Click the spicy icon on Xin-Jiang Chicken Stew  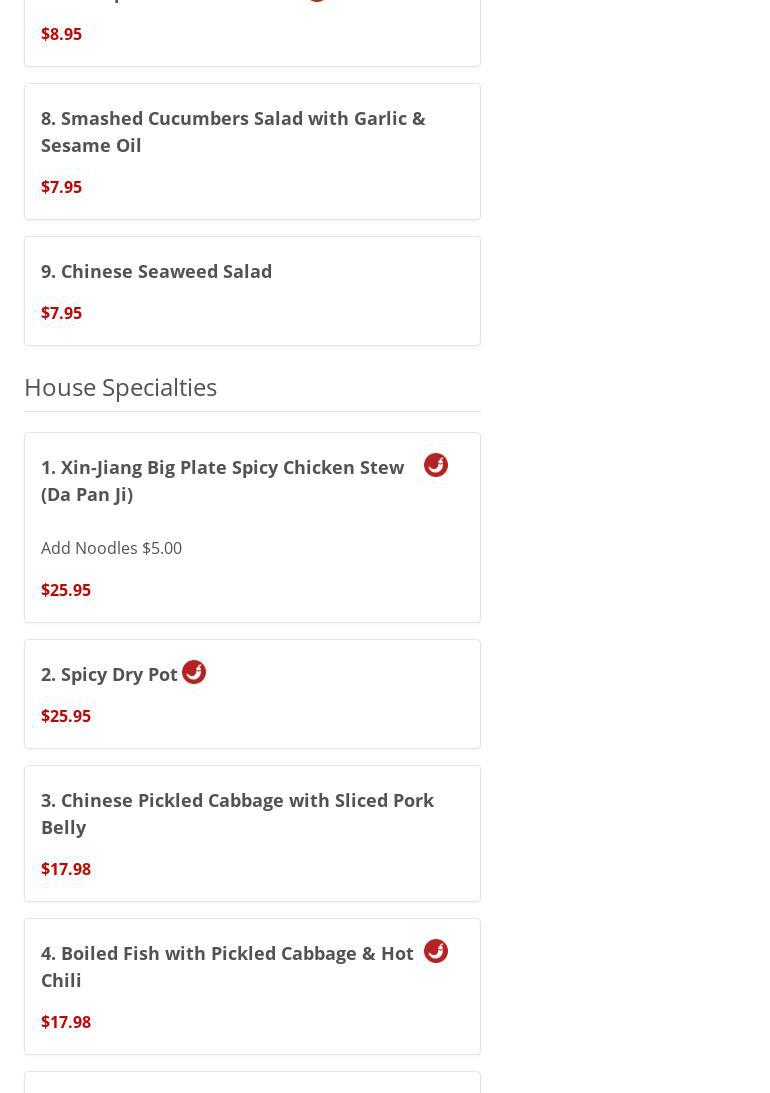point(436,465)
